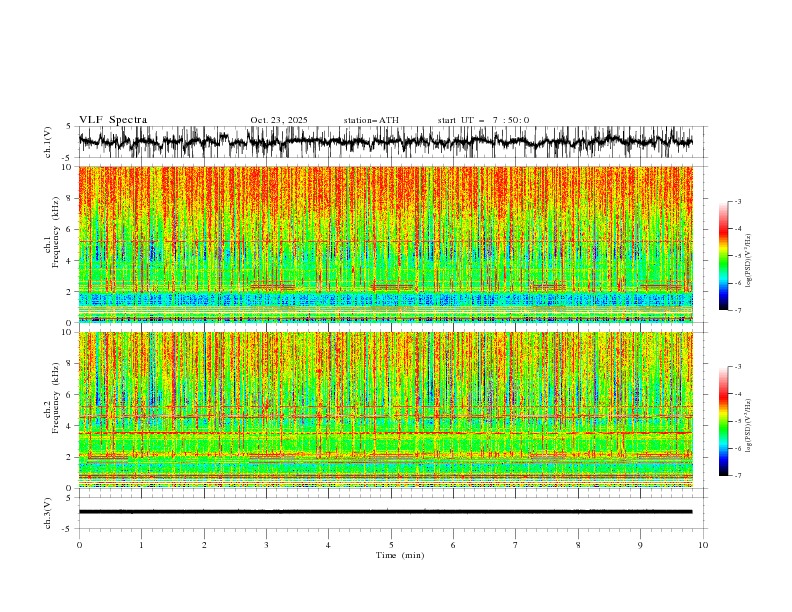Screen dimensions: 792x612
Task: Click the "ch.3(V)" waveform axis label
Action: pyautogui.click(x=48, y=513)
